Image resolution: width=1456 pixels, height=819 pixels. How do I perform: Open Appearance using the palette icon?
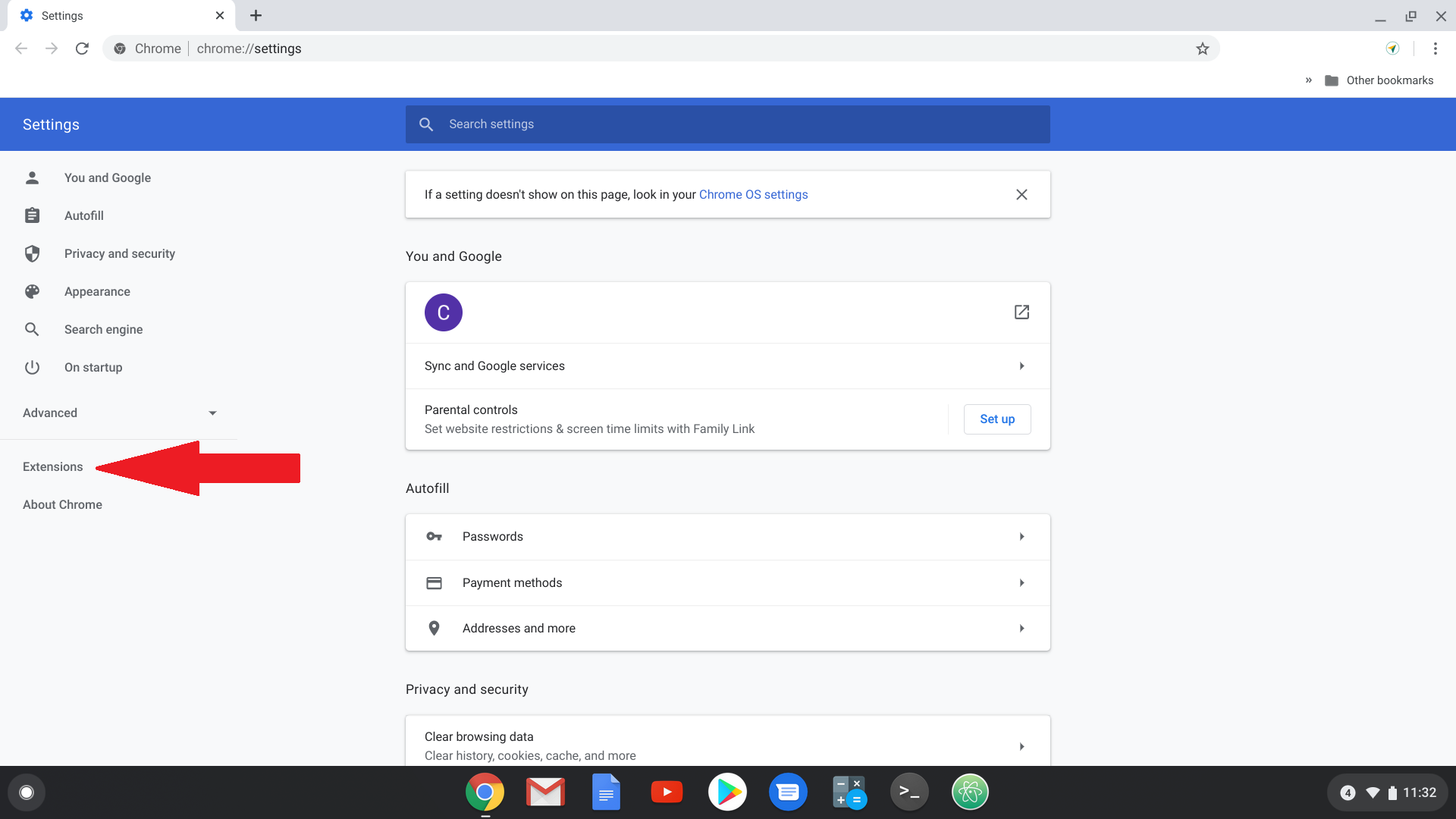point(32,291)
